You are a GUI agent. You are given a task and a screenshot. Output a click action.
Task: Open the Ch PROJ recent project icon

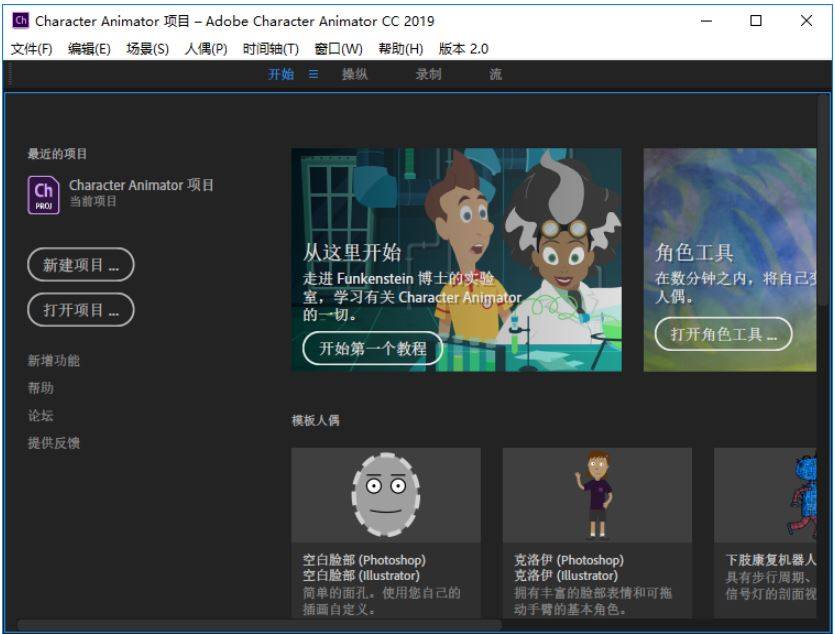(44, 195)
